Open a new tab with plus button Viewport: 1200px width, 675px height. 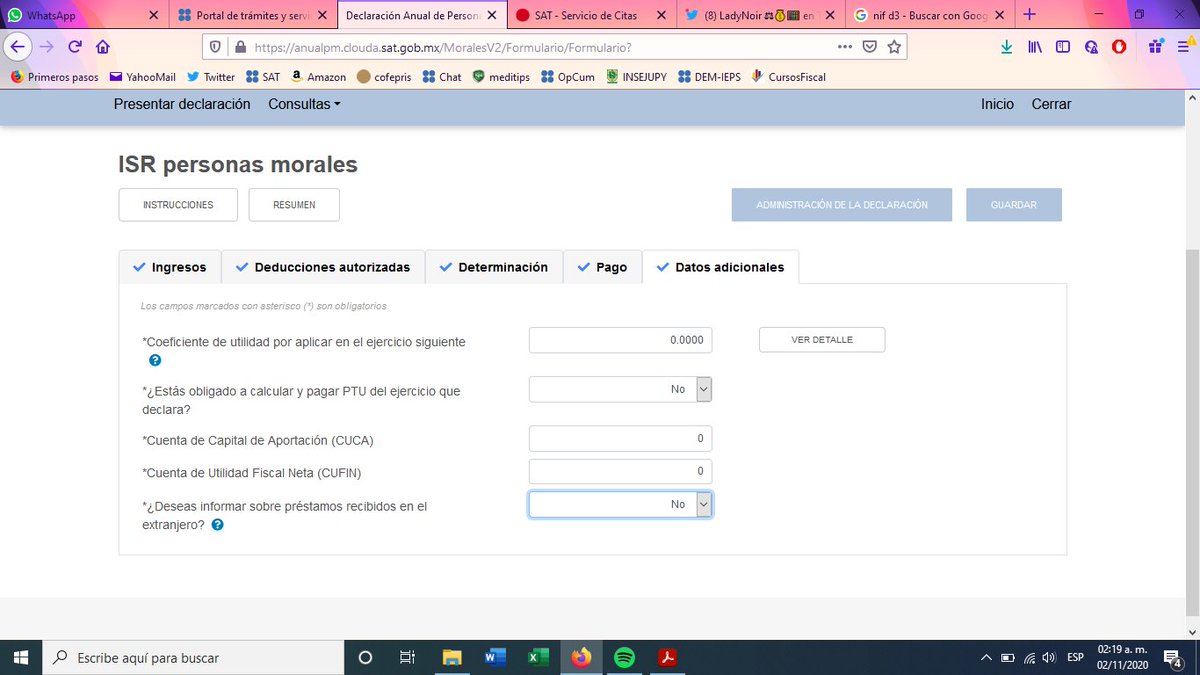pos(1029,15)
